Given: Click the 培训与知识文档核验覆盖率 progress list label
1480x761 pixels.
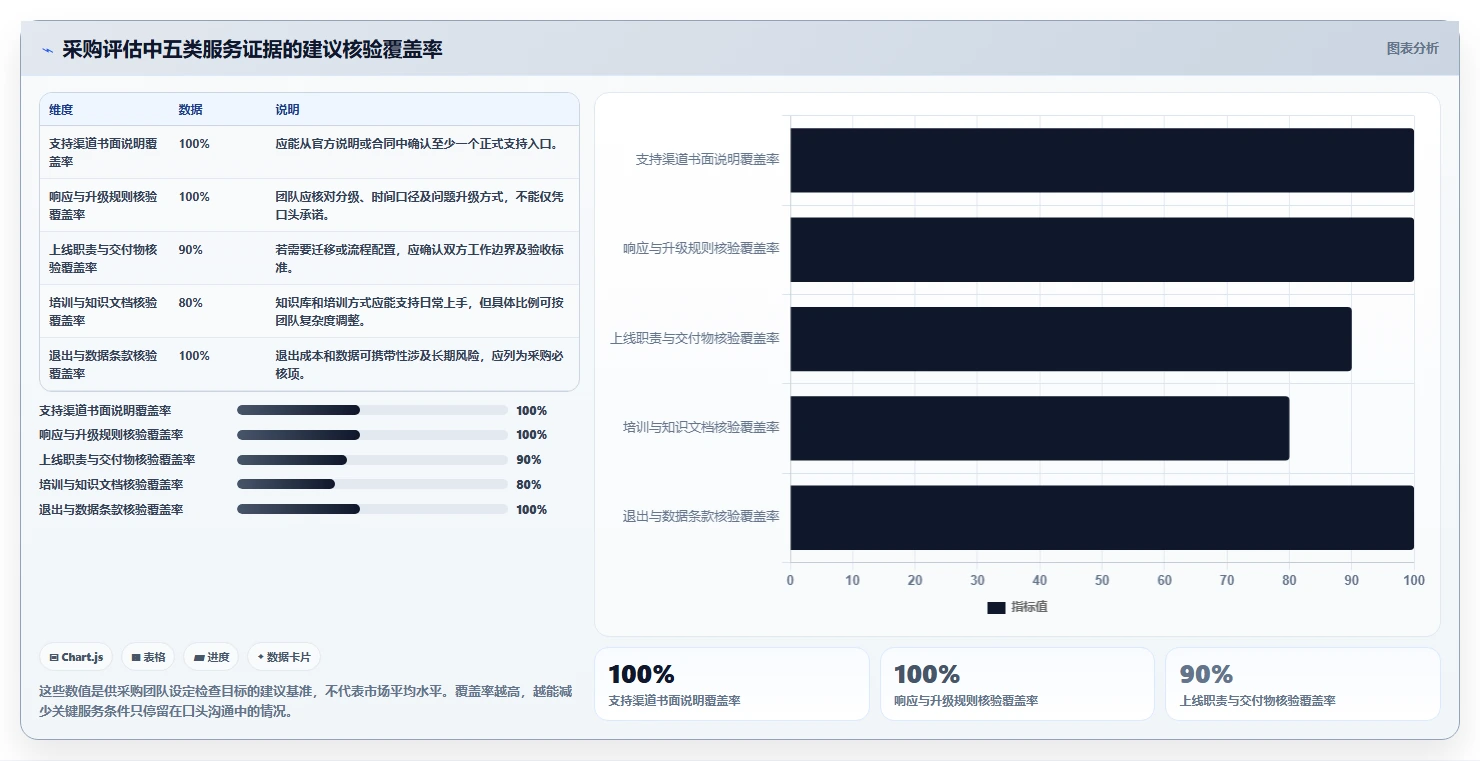Looking at the screenshot, I should pos(111,485).
